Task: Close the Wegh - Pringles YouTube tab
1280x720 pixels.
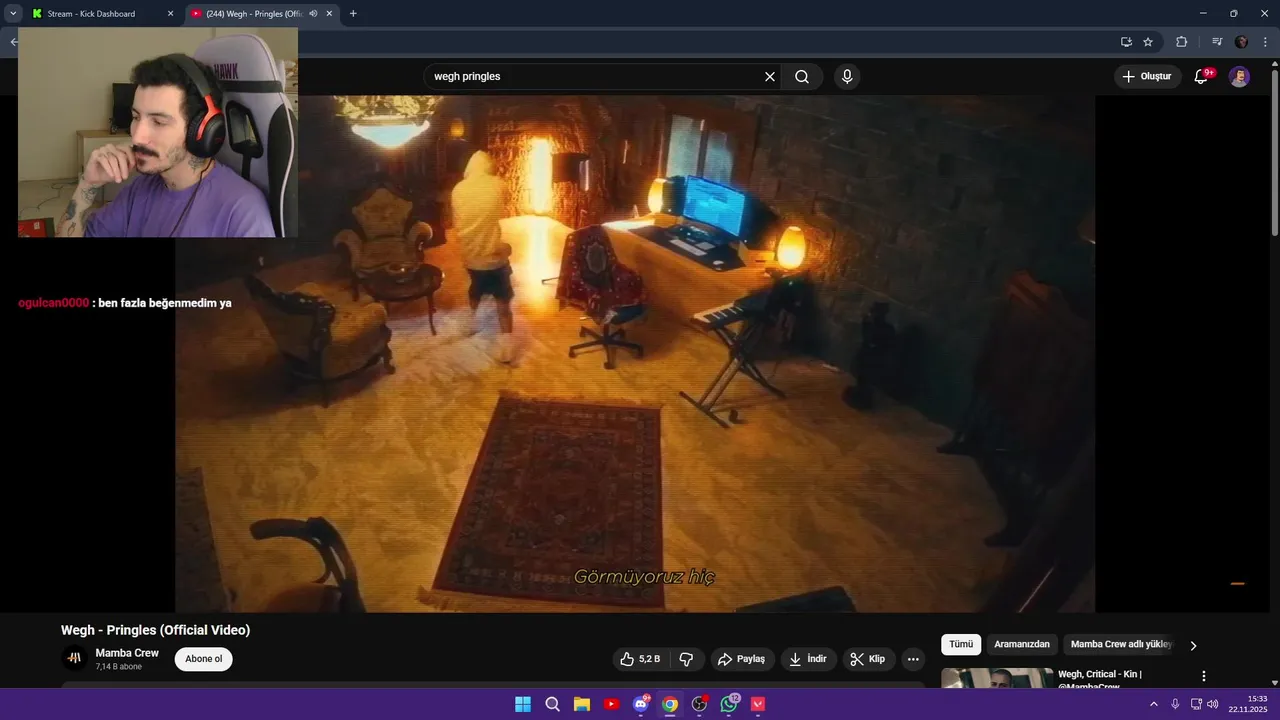Action: point(329,14)
